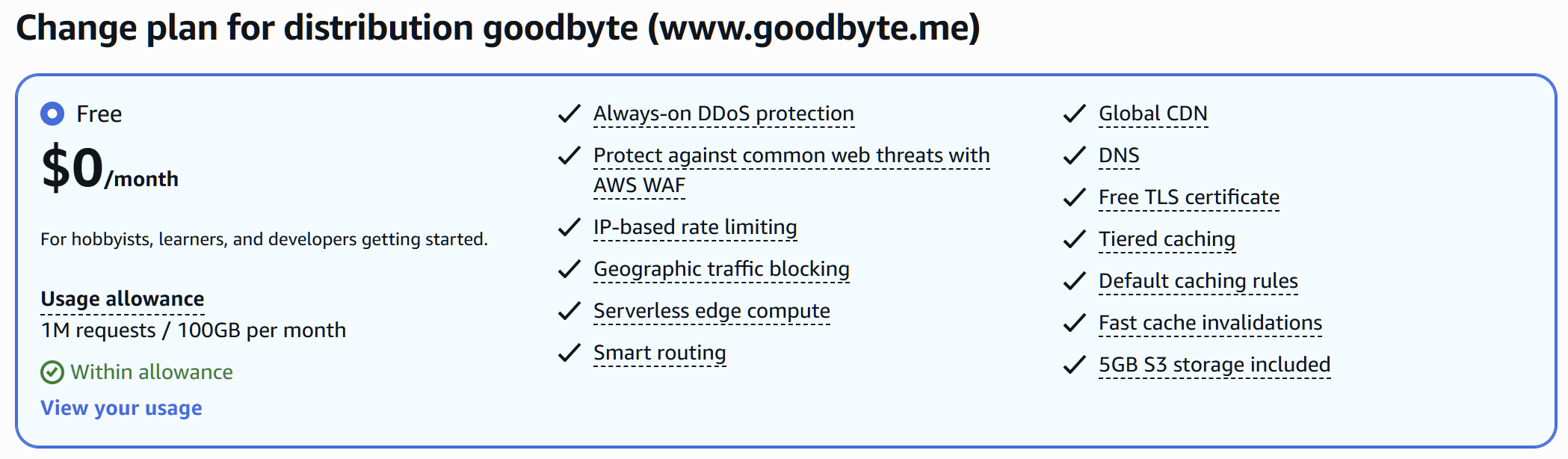Click the checkmark beside Serverless edge compute

569,310
